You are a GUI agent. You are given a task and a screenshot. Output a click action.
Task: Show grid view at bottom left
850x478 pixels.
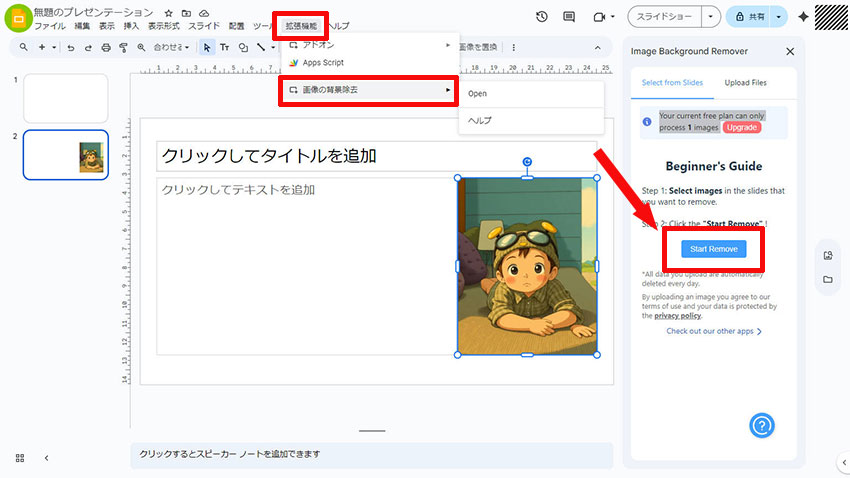(x=19, y=457)
